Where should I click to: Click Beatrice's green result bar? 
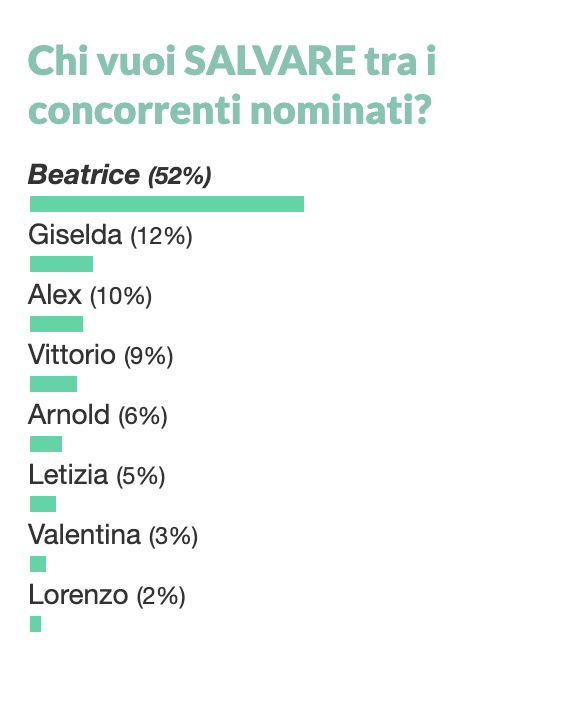[x=167, y=204]
